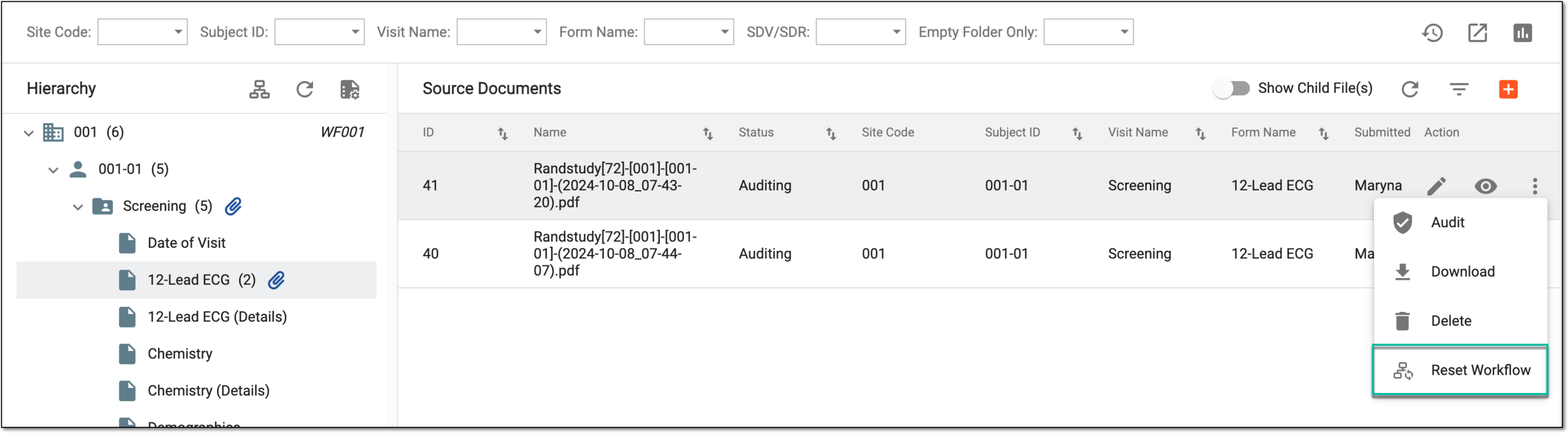
Task: Select Chemistry (Details) form in hierarchy
Action: 208,390
